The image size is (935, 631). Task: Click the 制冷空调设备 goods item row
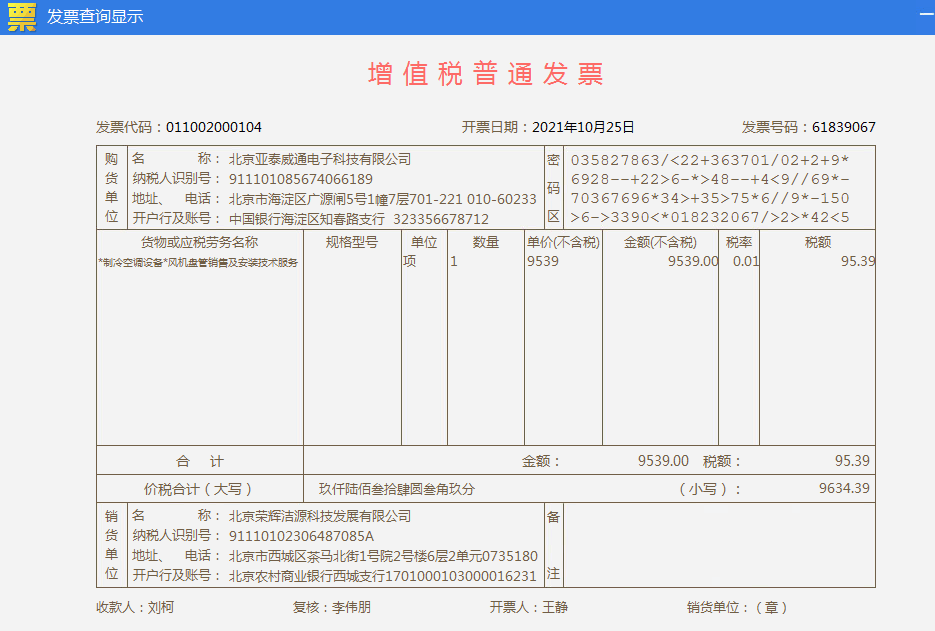[x=198, y=262]
